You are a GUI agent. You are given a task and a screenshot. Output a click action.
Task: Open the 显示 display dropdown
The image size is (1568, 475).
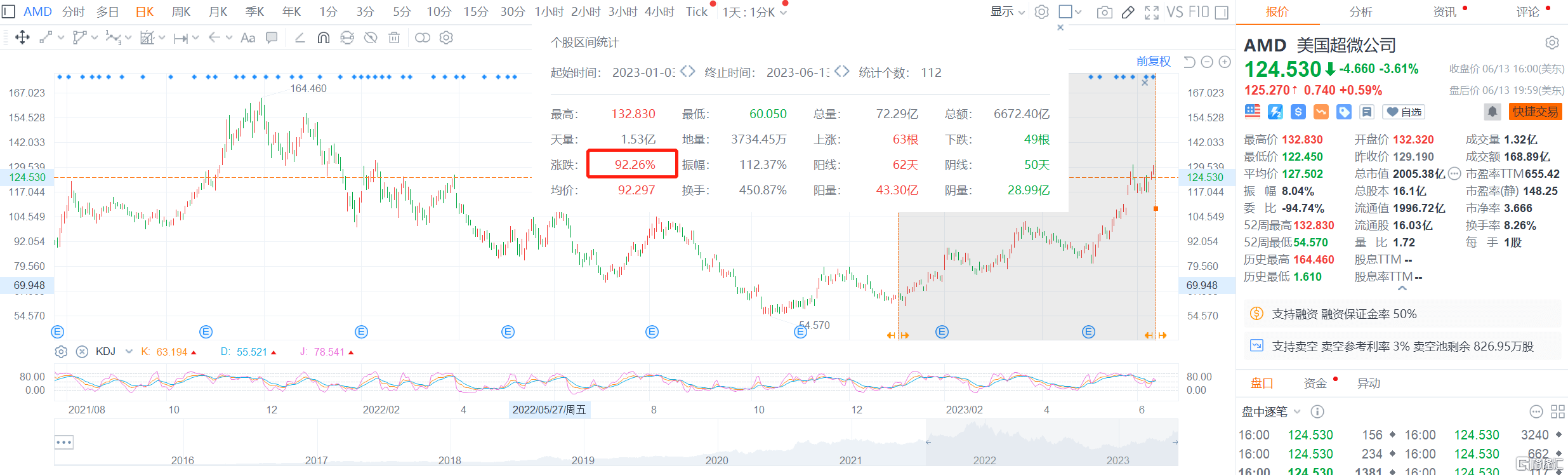[1008, 11]
